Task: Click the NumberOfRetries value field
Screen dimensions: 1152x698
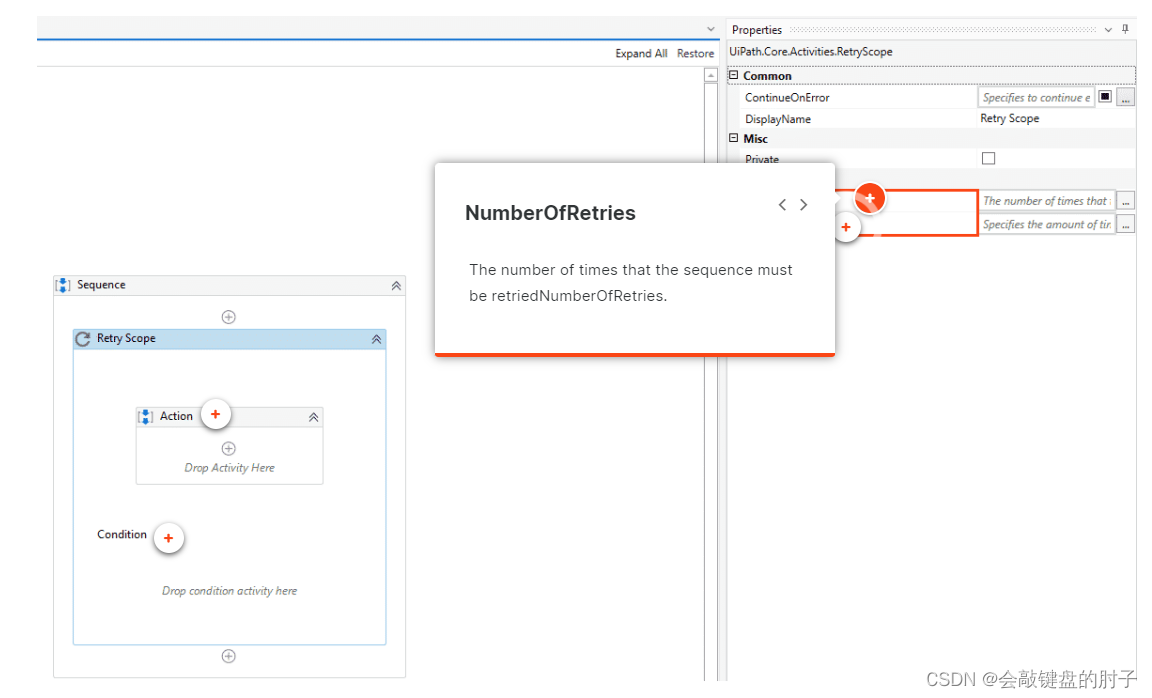Action: coord(1047,201)
